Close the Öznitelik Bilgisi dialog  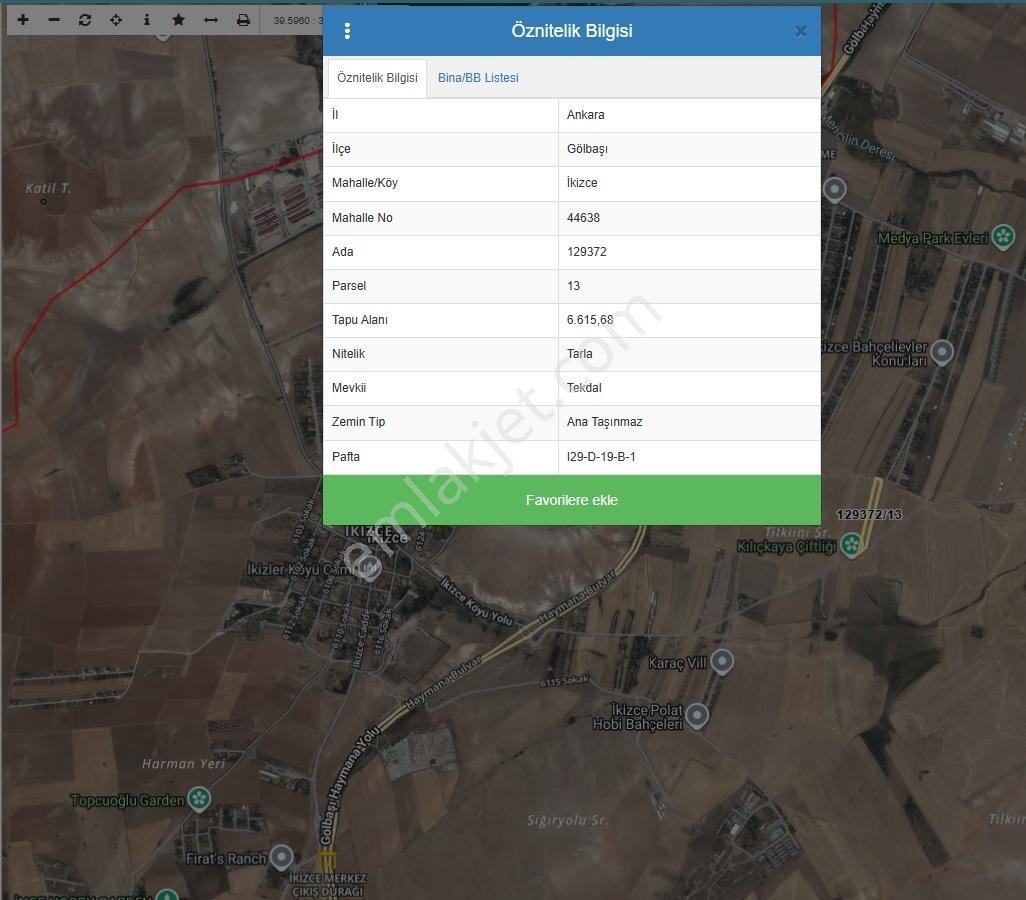800,31
